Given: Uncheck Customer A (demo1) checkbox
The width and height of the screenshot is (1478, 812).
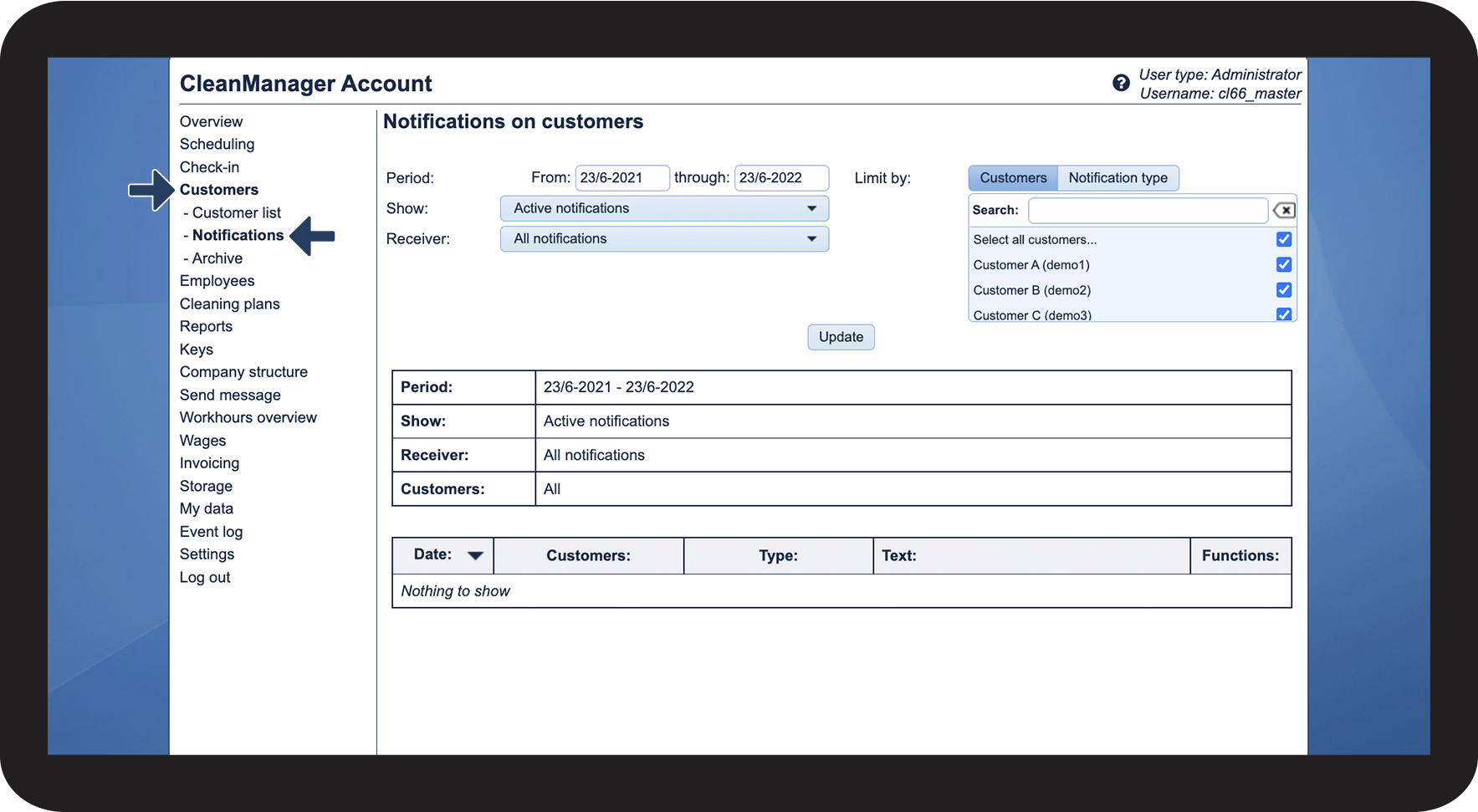Looking at the screenshot, I should [1284, 265].
